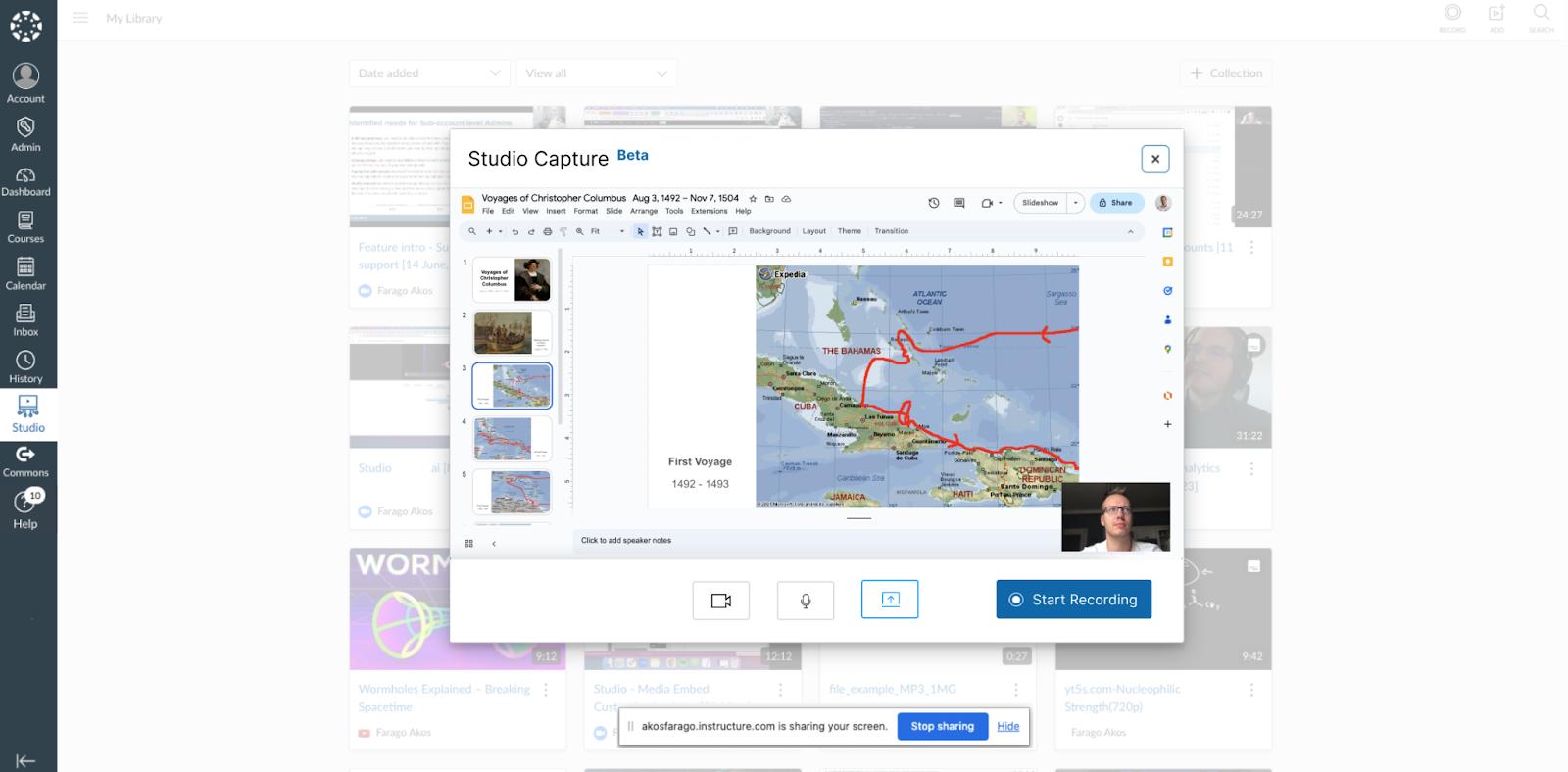Viewport: 1568px width, 772px height.
Task: Click Stop sharing in the share bar
Action: 943,726
